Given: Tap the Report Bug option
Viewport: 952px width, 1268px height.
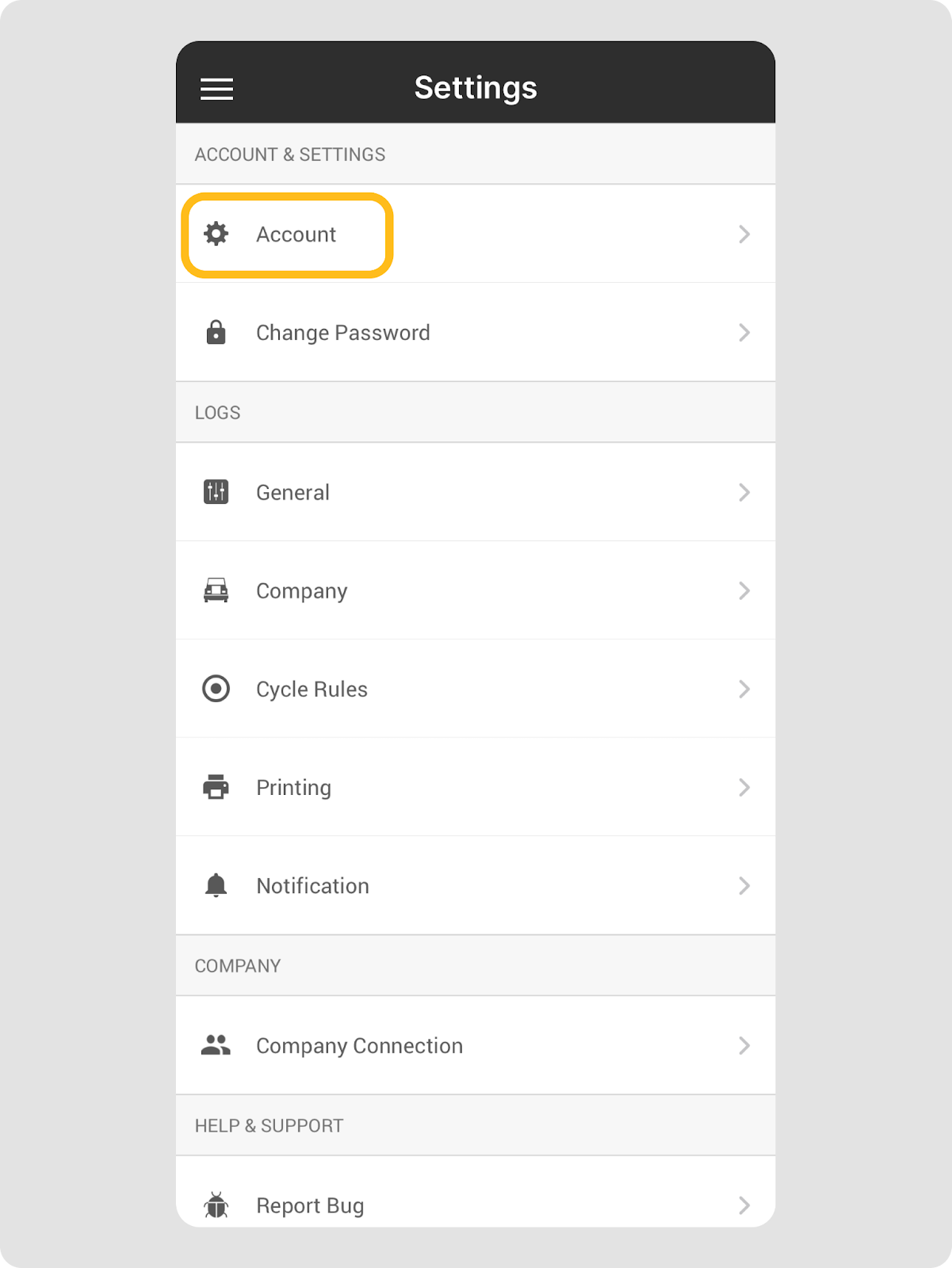Looking at the screenshot, I should pyautogui.click(x=310, y=1206).
